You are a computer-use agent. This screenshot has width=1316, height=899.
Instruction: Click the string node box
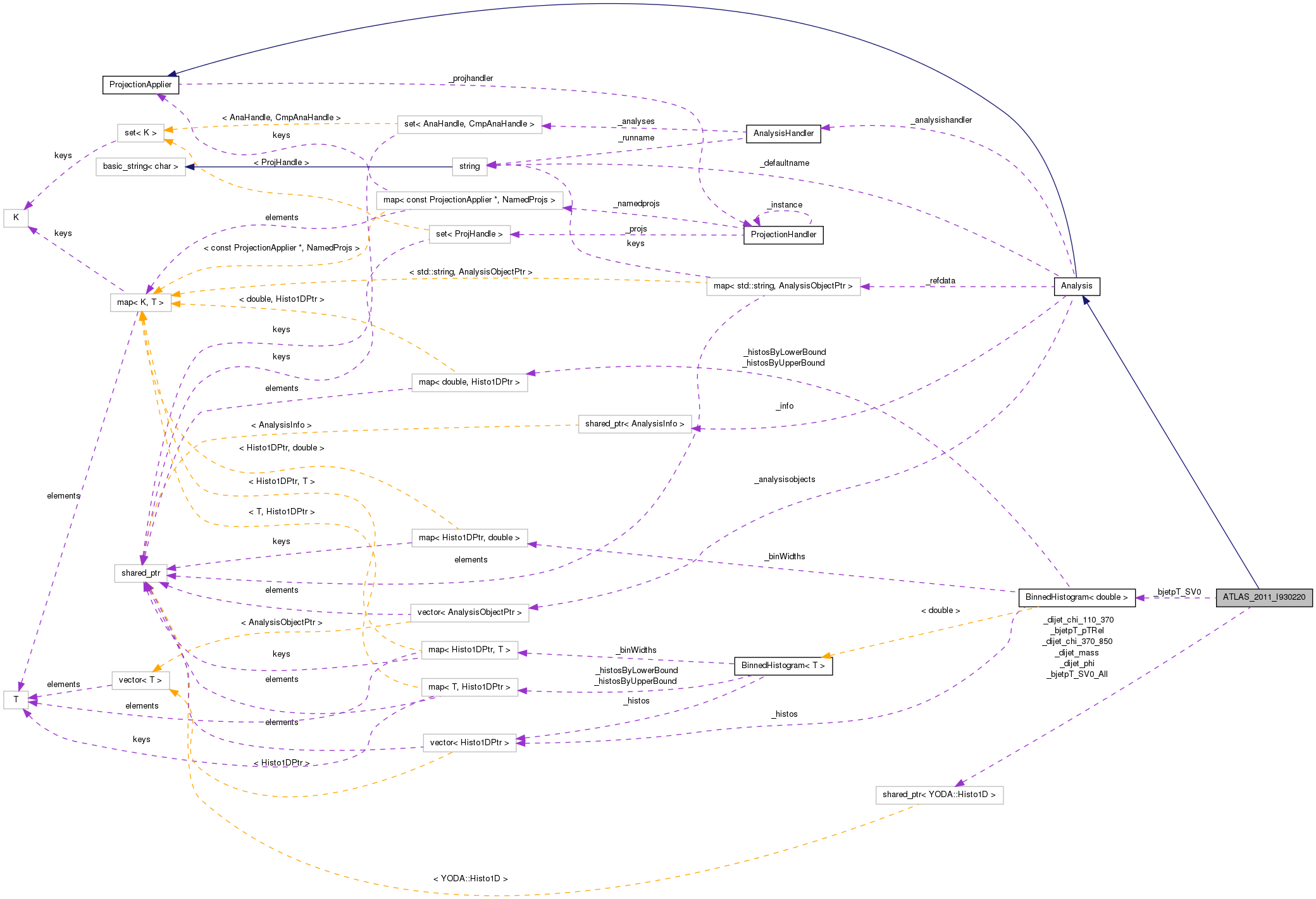click(x=469, y=166)
